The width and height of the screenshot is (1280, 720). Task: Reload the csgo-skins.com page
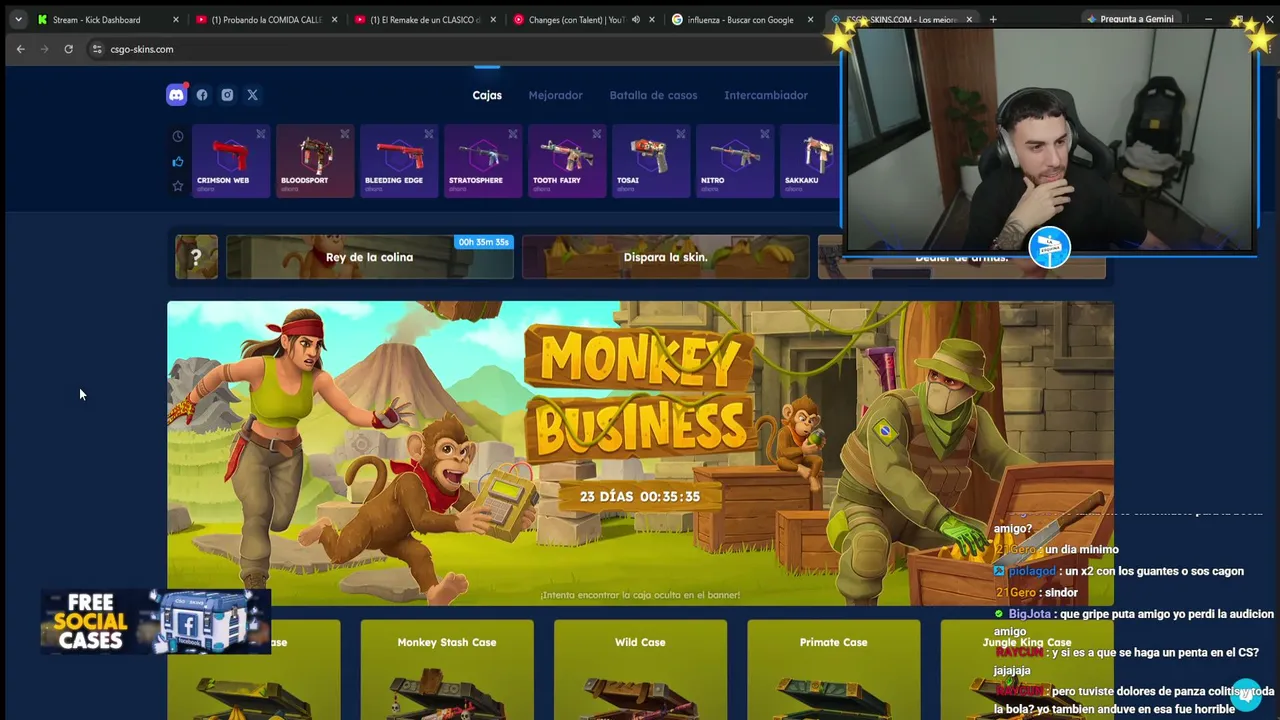(x=68, y=49)
